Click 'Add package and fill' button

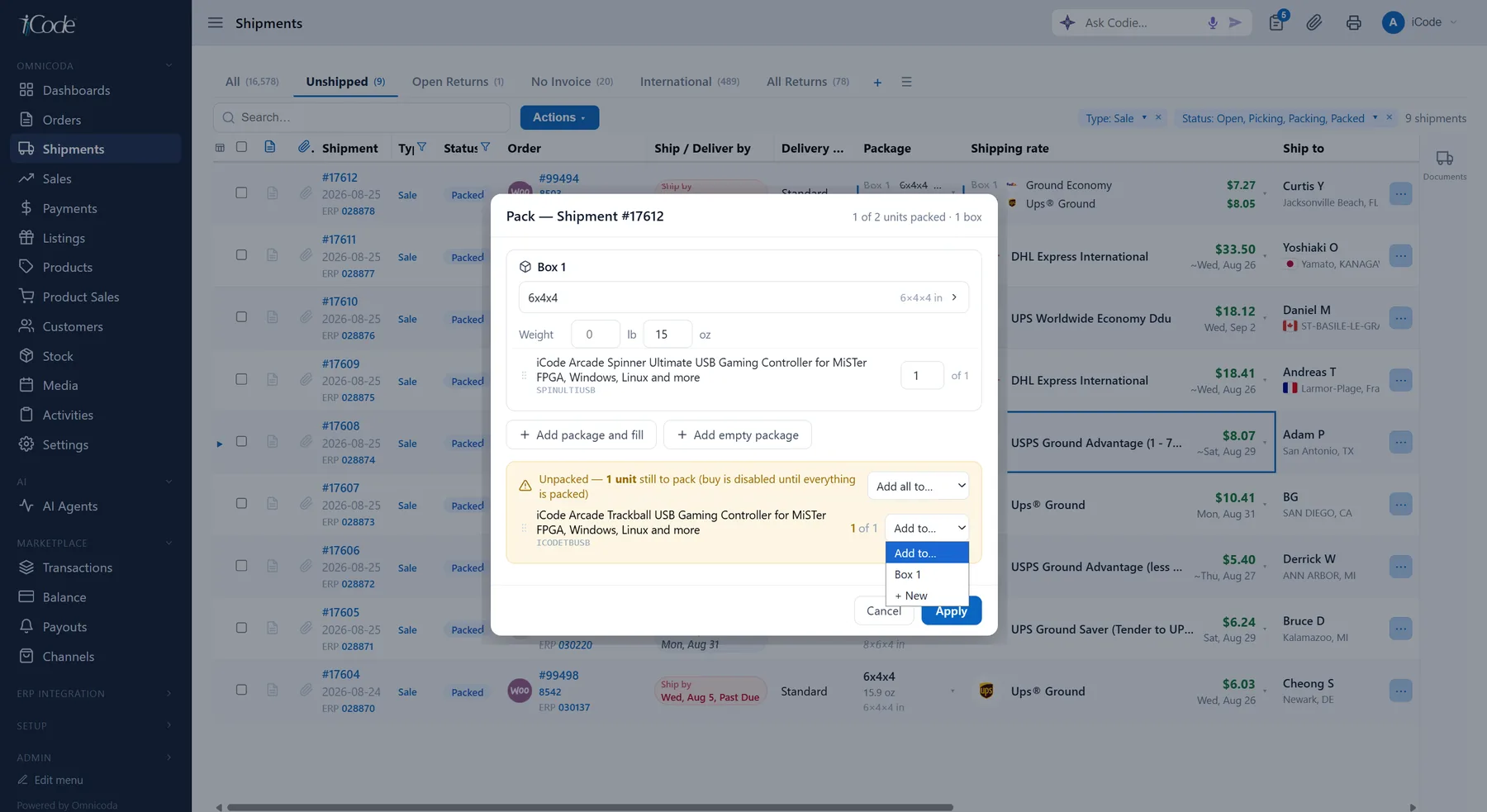(582, 434)
